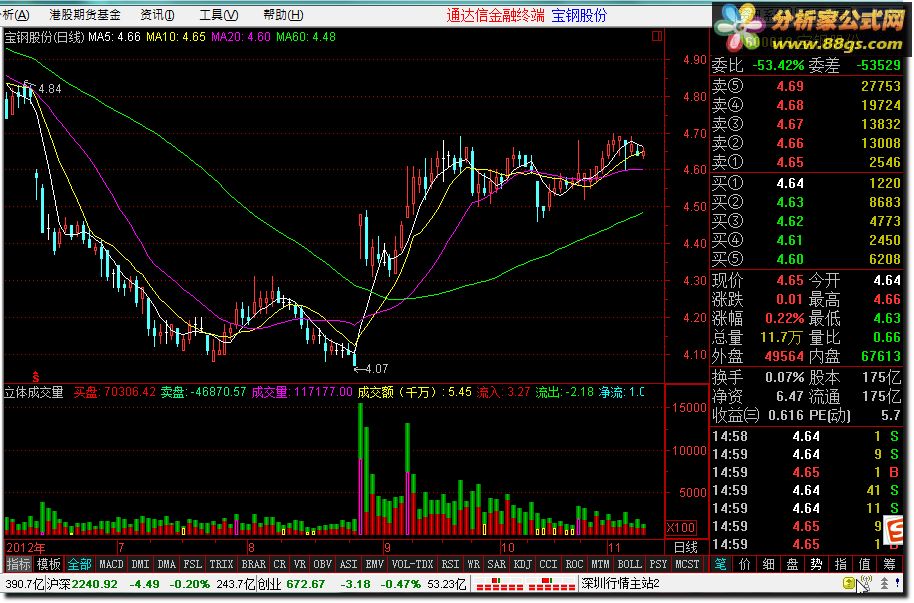914x603 pixels.
Task: Switch to the VOL-TDX indicator
Action: 412,564
